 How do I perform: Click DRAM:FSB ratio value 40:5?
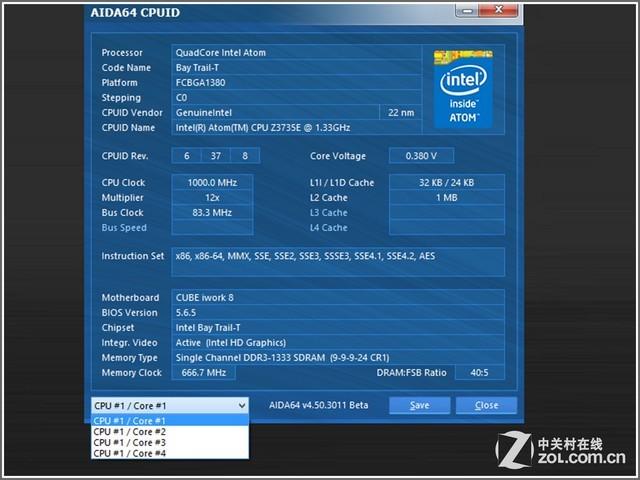479,373
